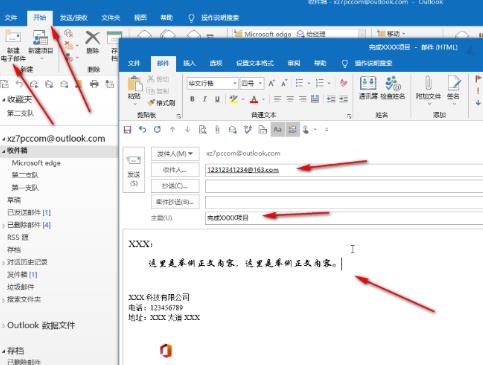Open the Address Book icon
Screen dimensions: 483x365
[368, 83]
